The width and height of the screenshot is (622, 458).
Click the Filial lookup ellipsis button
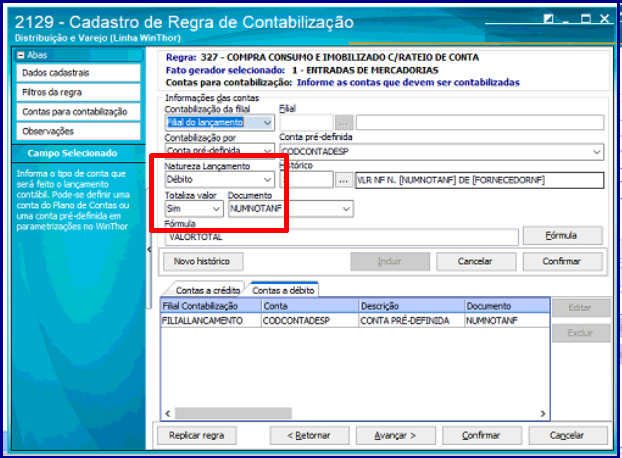tap(344, 123)
